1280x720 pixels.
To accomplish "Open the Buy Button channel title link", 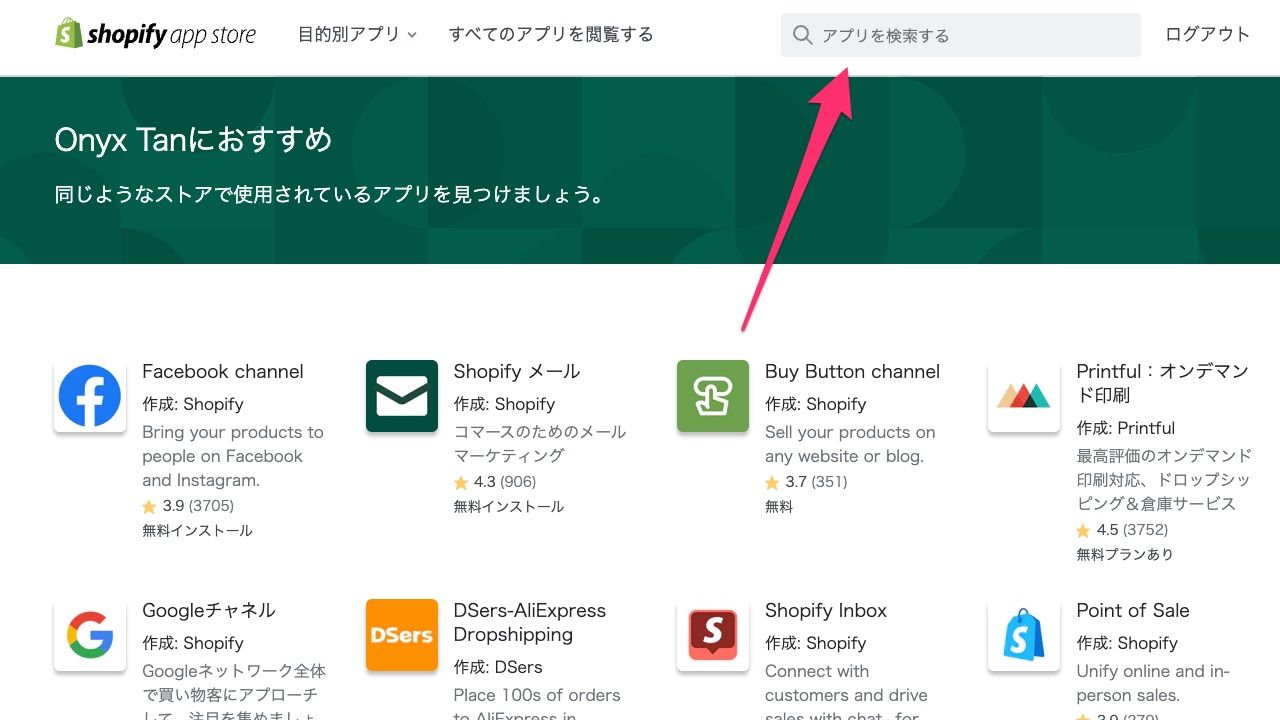I will point(853,371).
